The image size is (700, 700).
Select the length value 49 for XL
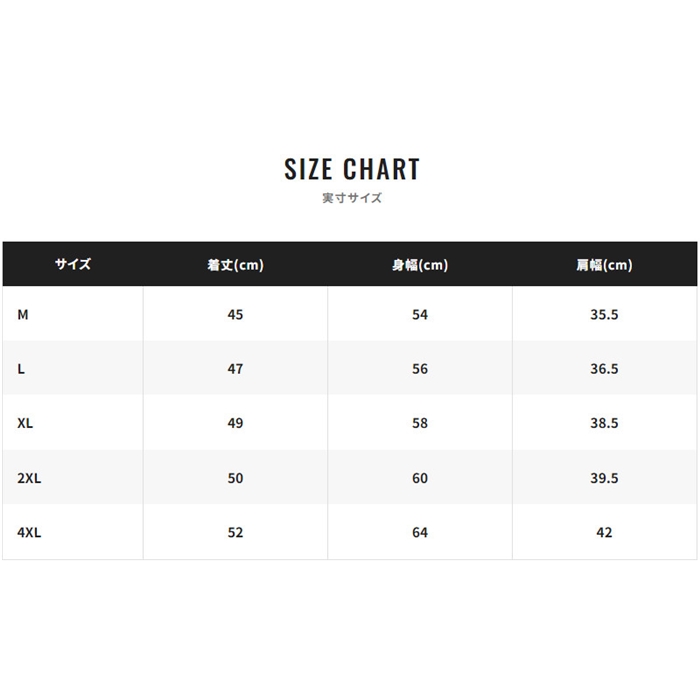235,423
